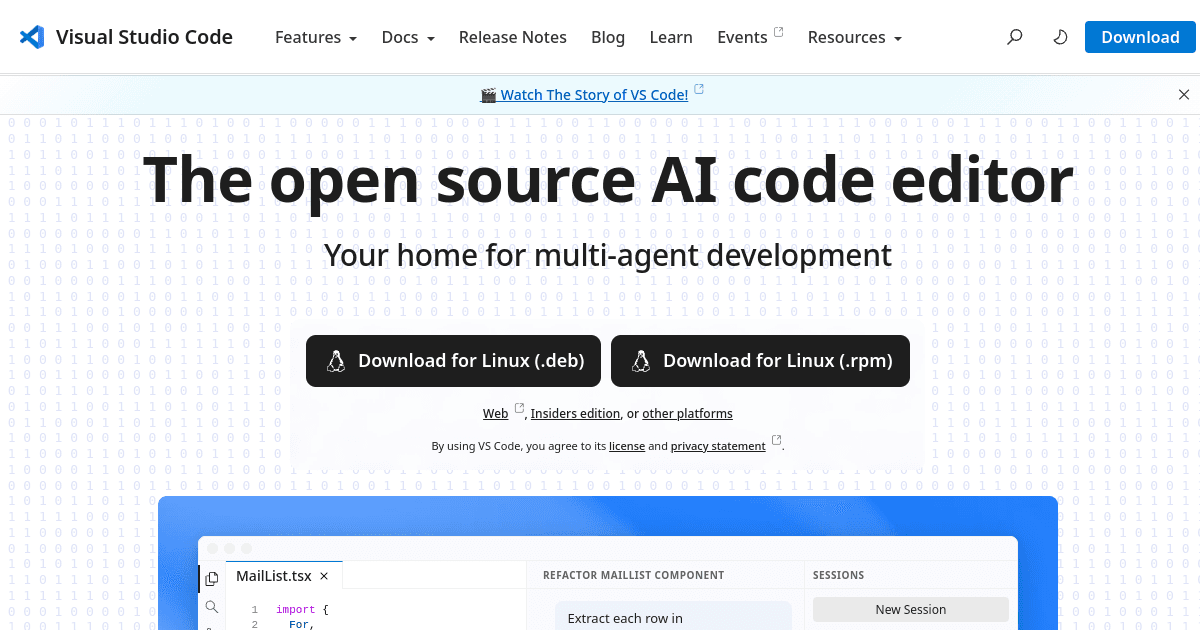This screenshot has height=630, width=1200.
Task: Click the Explorer files icon in editor mockup
Action: tap(211, 578)
